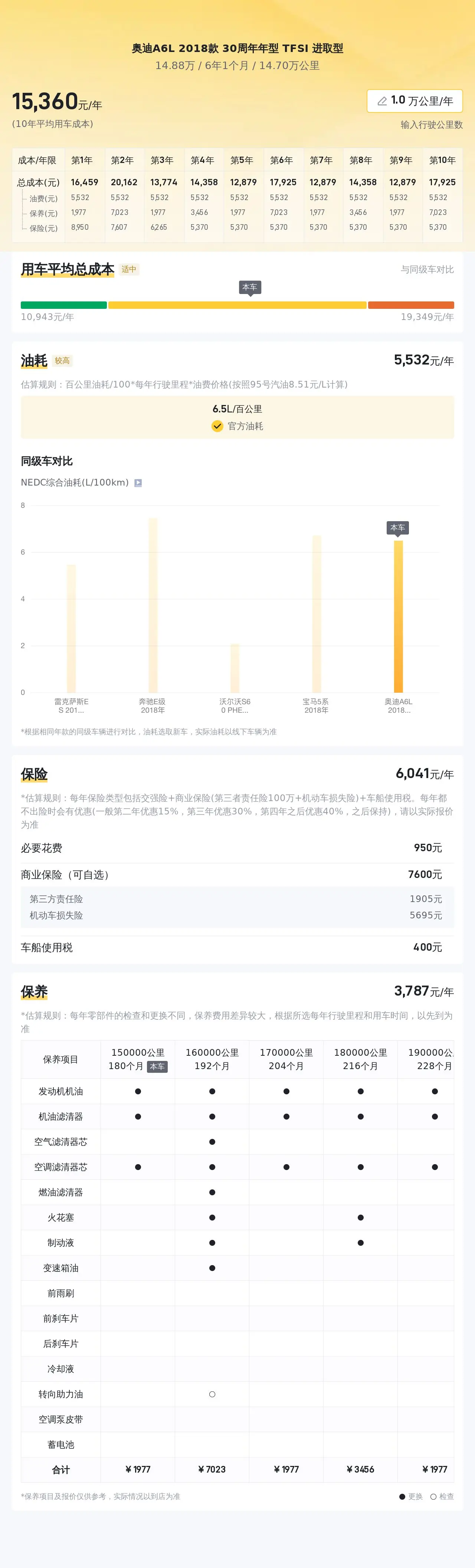Select the 奥迪A6L fuel consumption bar

click(398, 616)
